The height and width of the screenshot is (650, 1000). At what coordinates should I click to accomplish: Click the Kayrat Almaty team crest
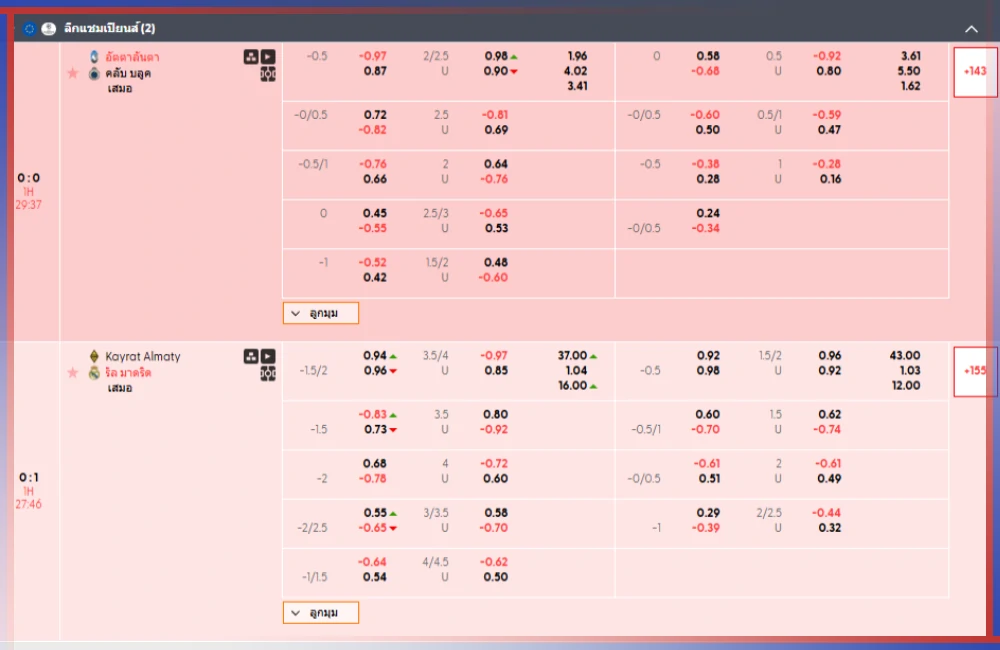pos(94,356)
